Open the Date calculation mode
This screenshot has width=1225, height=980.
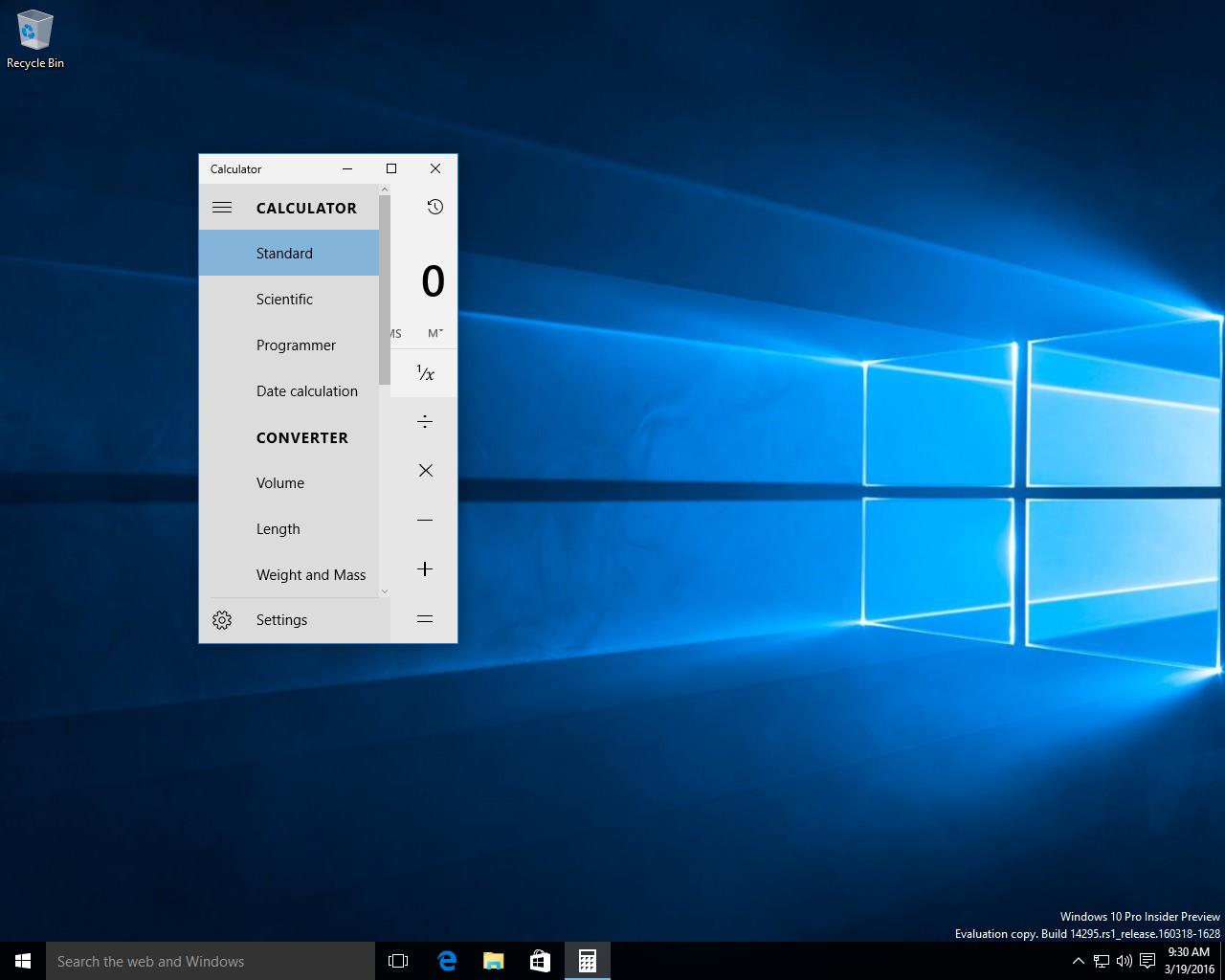[306, 391]
